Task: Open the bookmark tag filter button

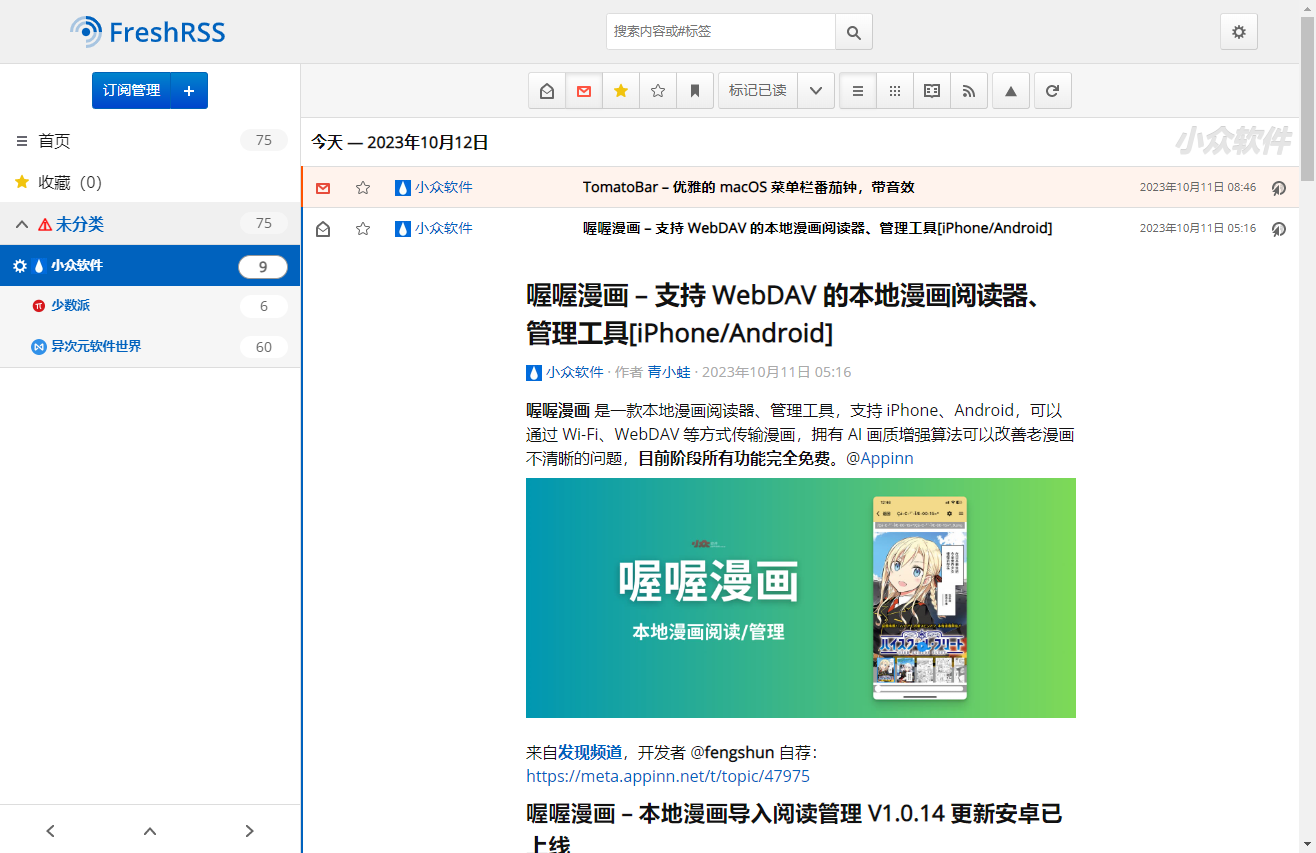Action: [x=695, y=90]
